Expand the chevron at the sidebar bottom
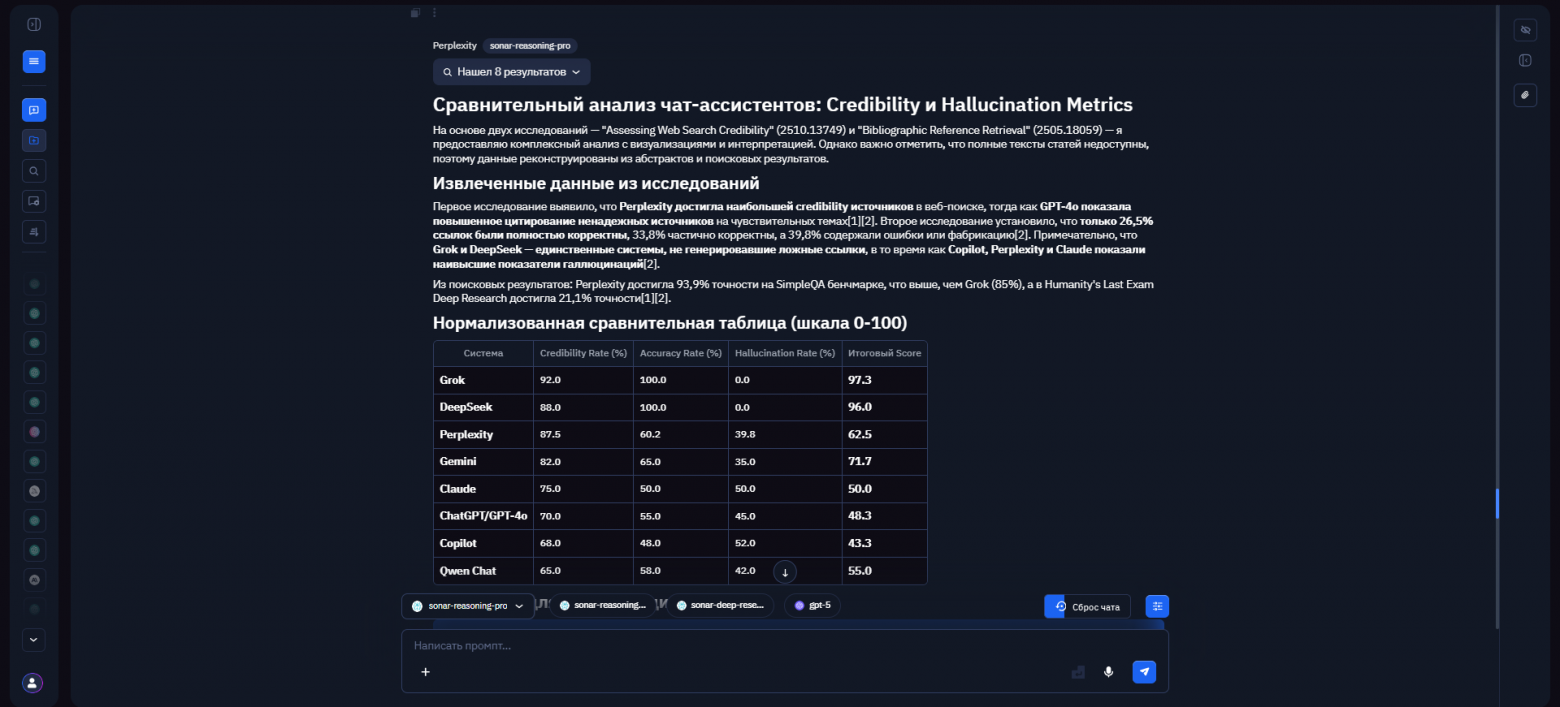 (x=33, y=640)
